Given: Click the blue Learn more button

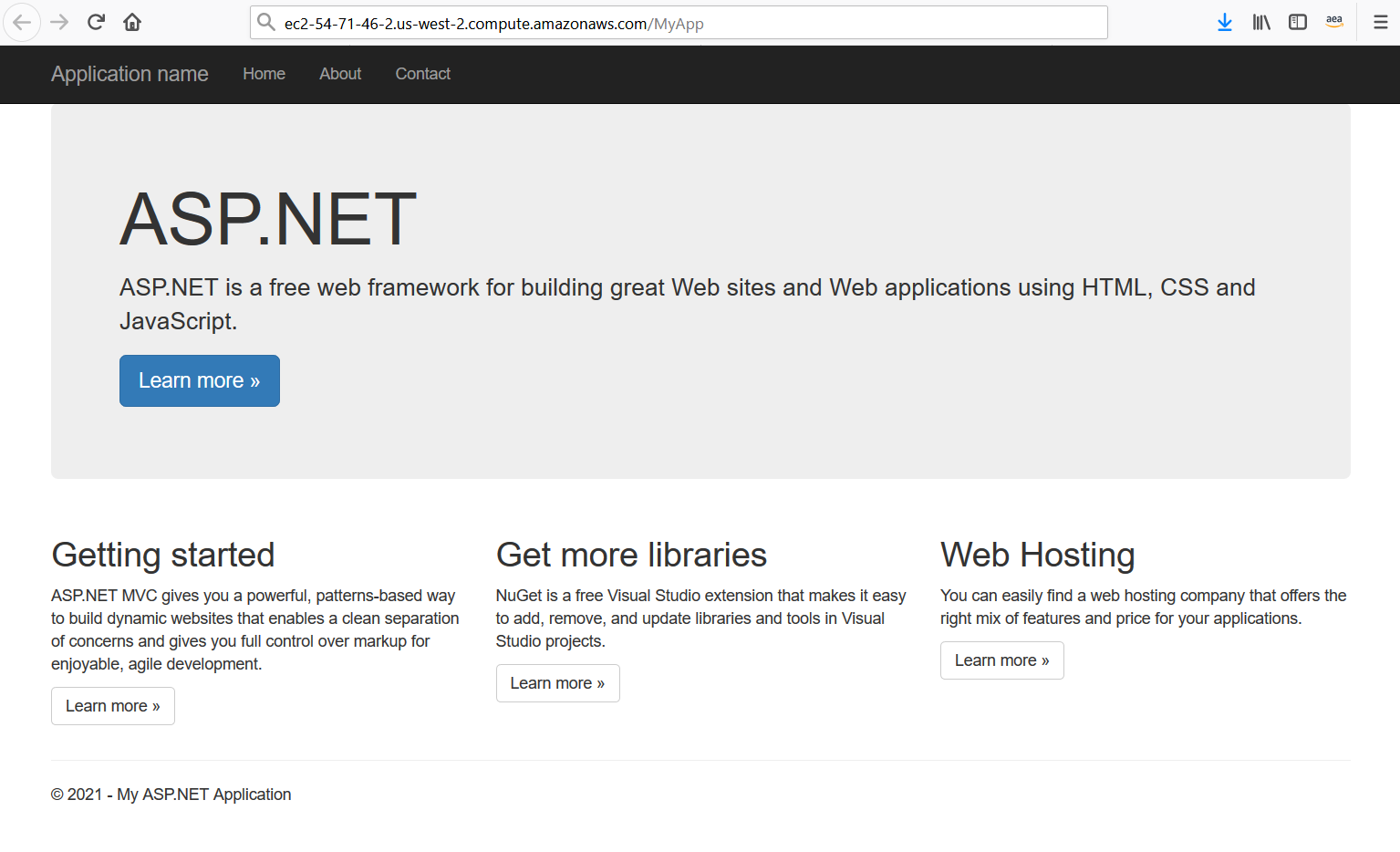Looking at the screenshot, I should click(x=200, y=380).
